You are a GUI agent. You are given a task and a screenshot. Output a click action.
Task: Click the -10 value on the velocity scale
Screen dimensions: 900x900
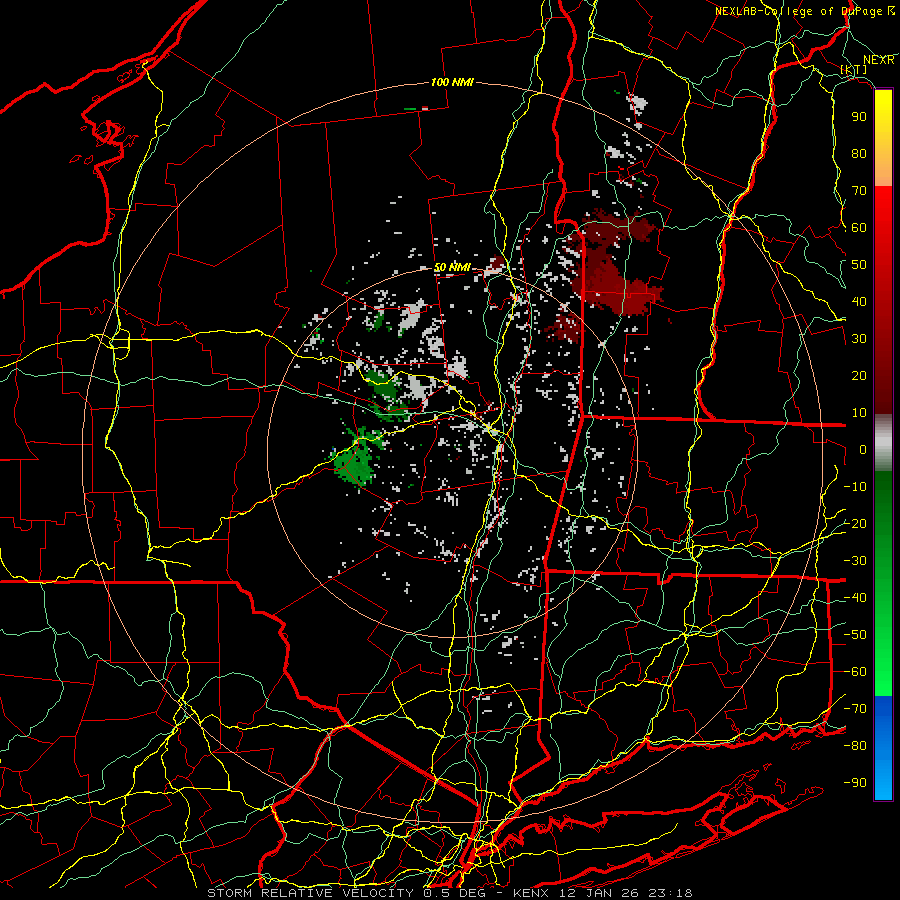pos(855,487)
